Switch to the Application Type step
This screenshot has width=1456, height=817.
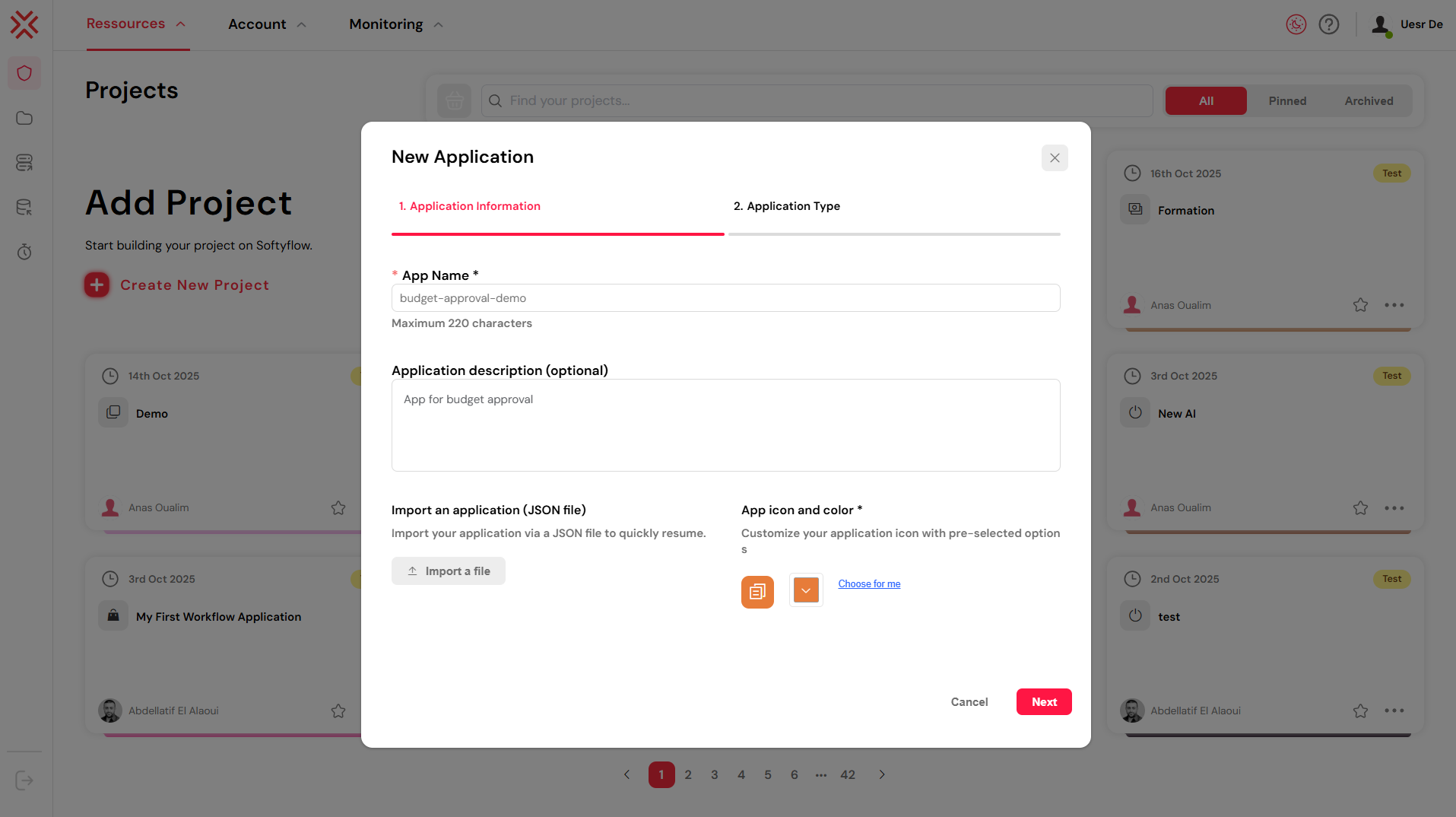click(x=787, y=205)
